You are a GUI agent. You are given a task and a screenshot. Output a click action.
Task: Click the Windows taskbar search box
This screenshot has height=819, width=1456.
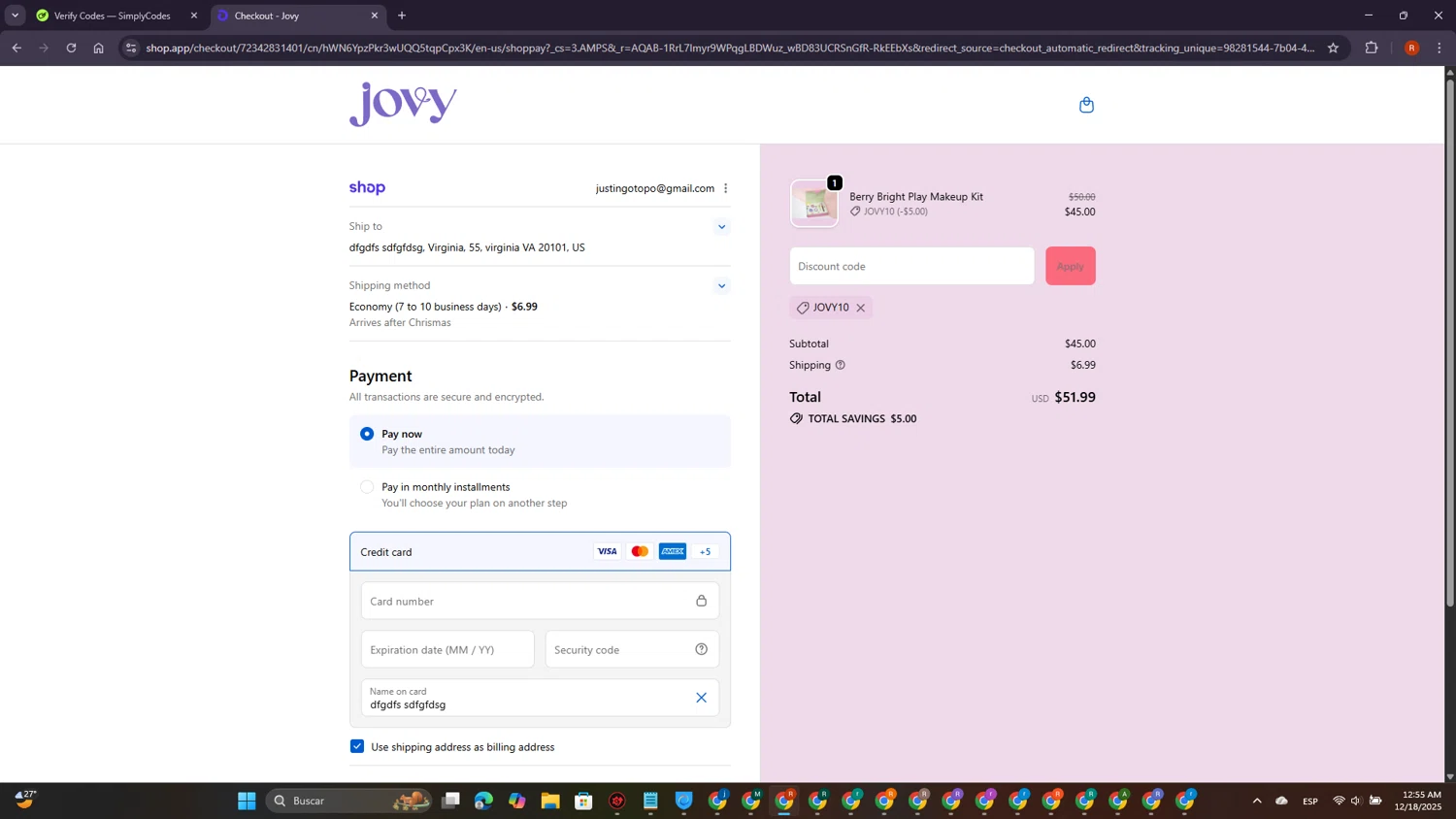[348, 801]
